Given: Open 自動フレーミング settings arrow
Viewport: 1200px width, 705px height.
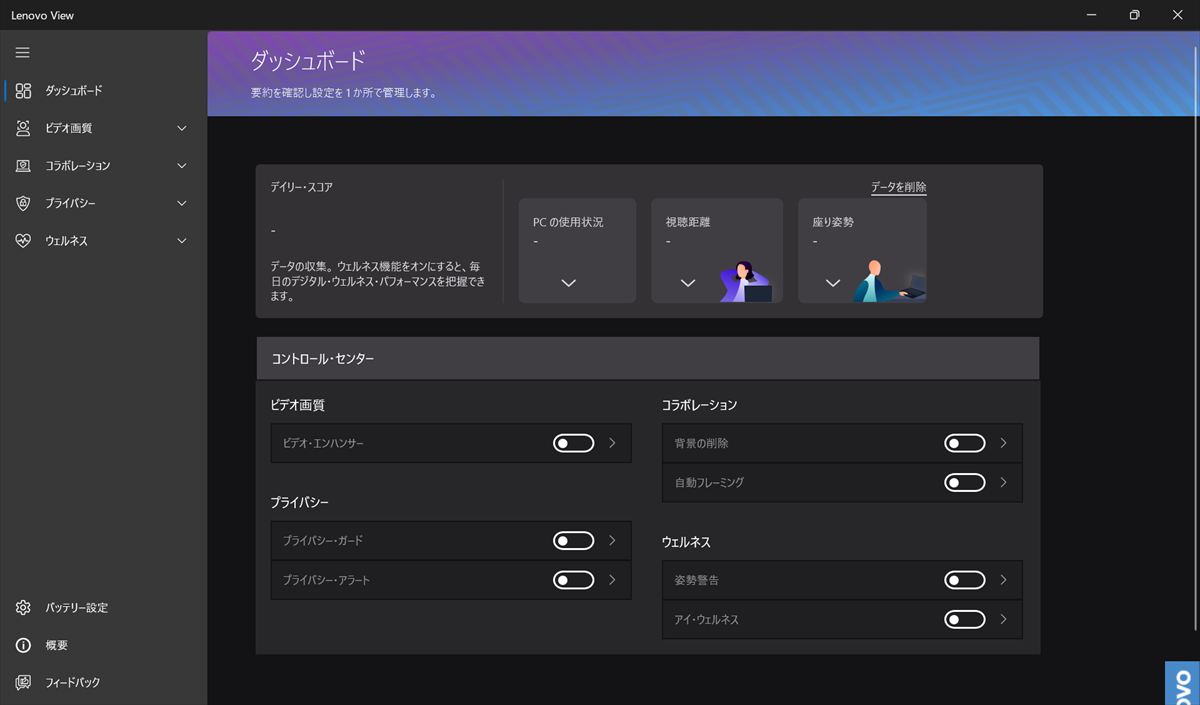Looking at the screenshot, I should 1003,482.
